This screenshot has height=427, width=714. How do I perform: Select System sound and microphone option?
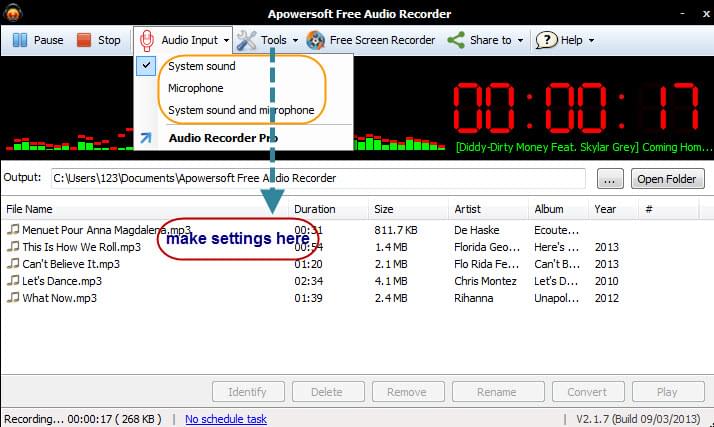point(241,110)
